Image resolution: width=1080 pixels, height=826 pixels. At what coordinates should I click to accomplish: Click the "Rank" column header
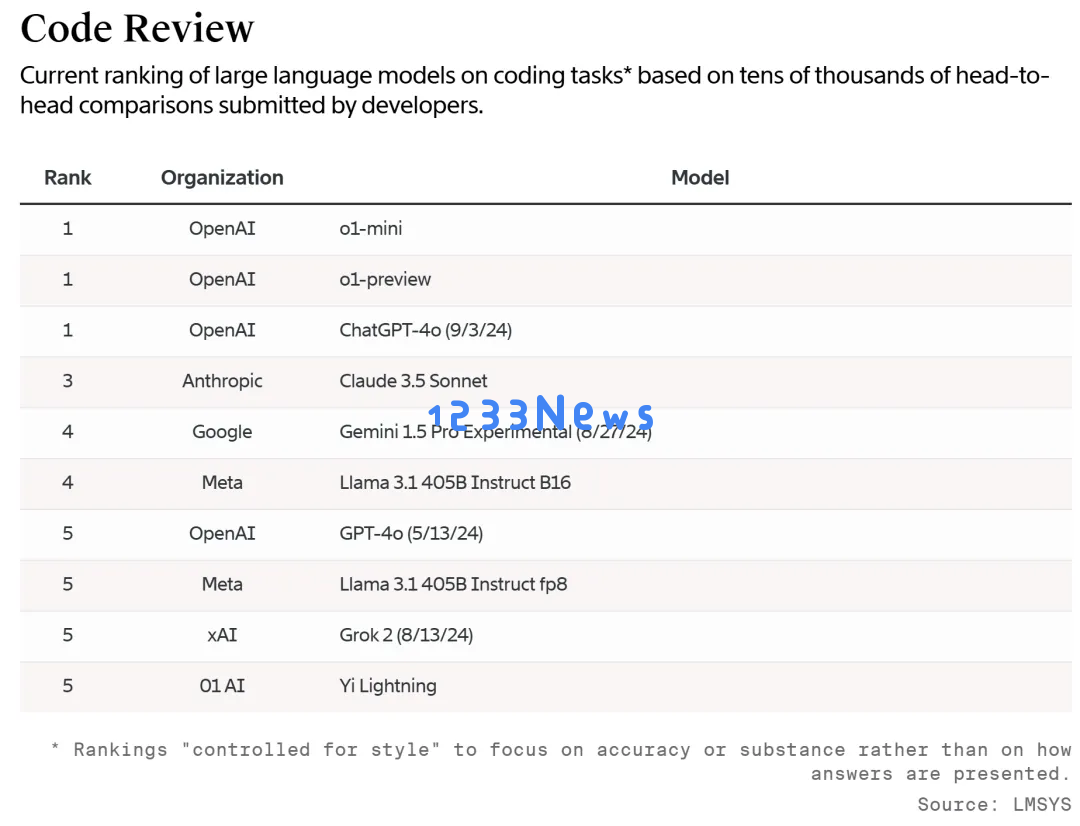tap(68, 178)
